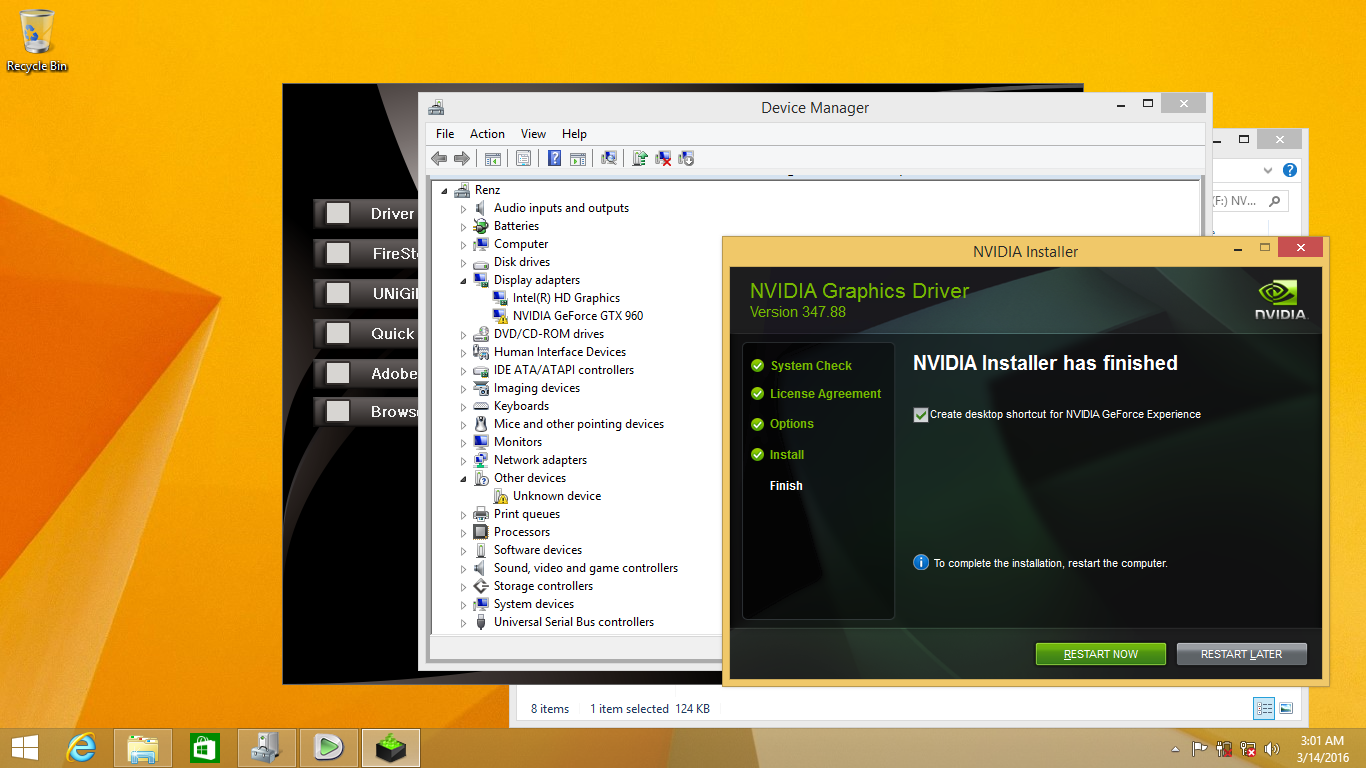This screenshot has height=768, width=1366.
Task: Click search magnifier in Explorer window
Action: click(1275, 201)
